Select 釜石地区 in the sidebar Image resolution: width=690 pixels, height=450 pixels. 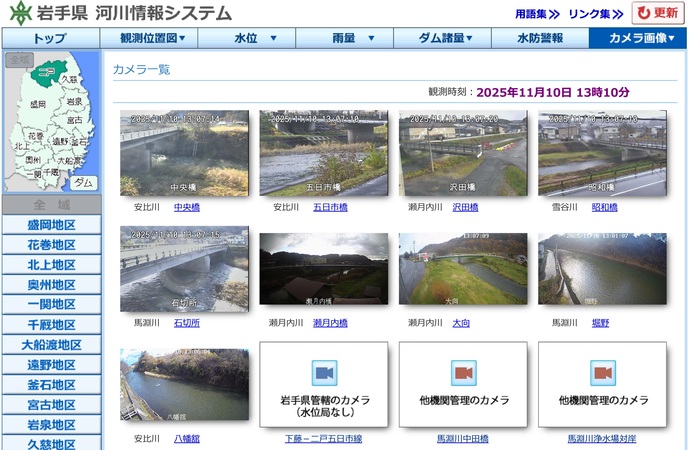tap(51, 384)
